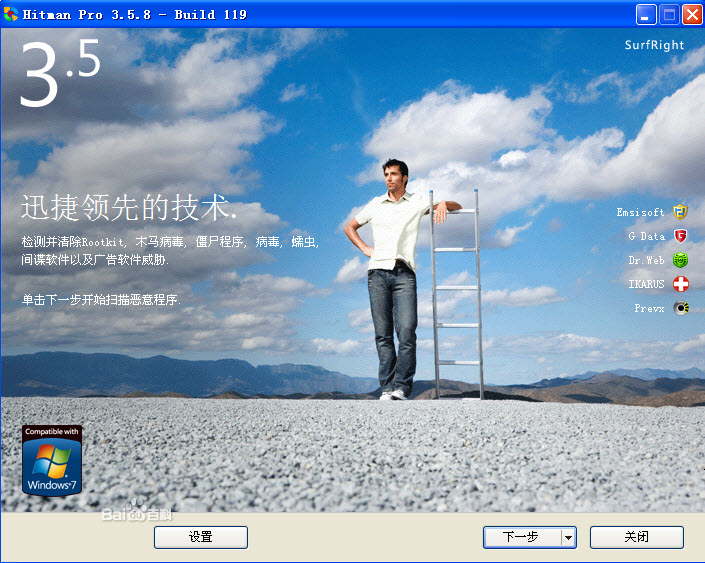Click the G Data text label
705x563 pixels.
[x=647, y=236]
